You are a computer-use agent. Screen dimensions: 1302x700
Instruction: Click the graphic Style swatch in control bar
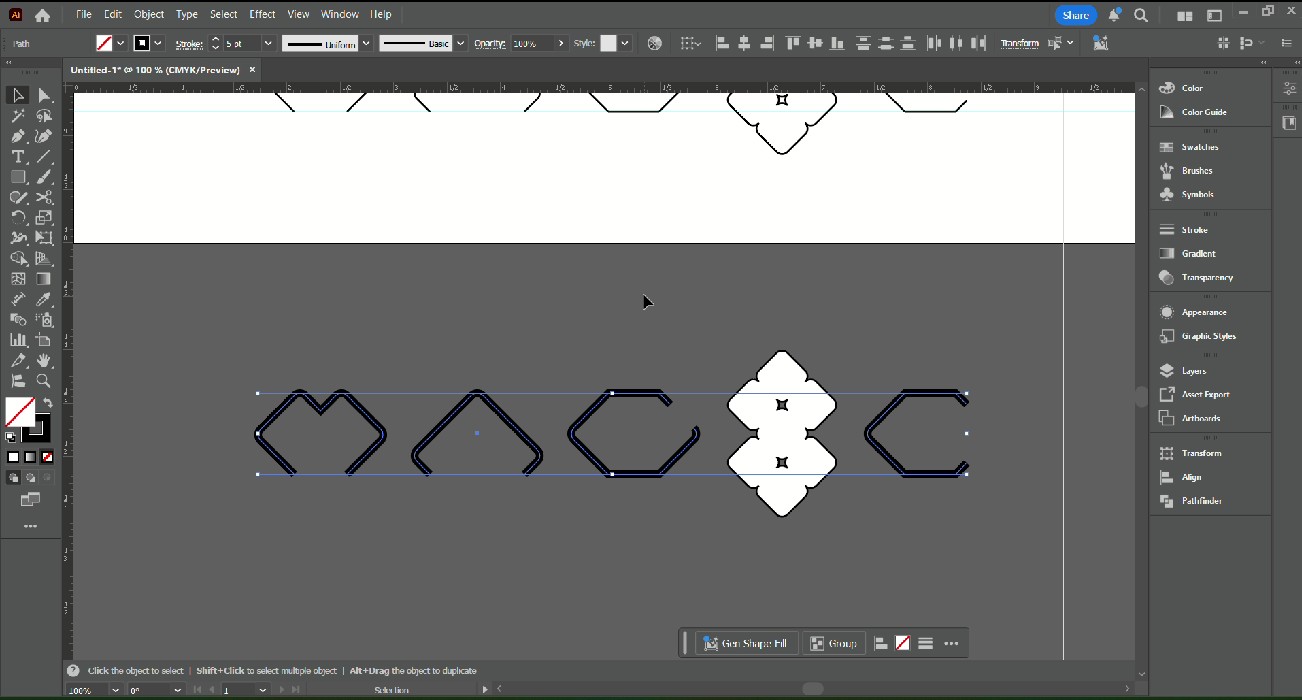point(608,43)
